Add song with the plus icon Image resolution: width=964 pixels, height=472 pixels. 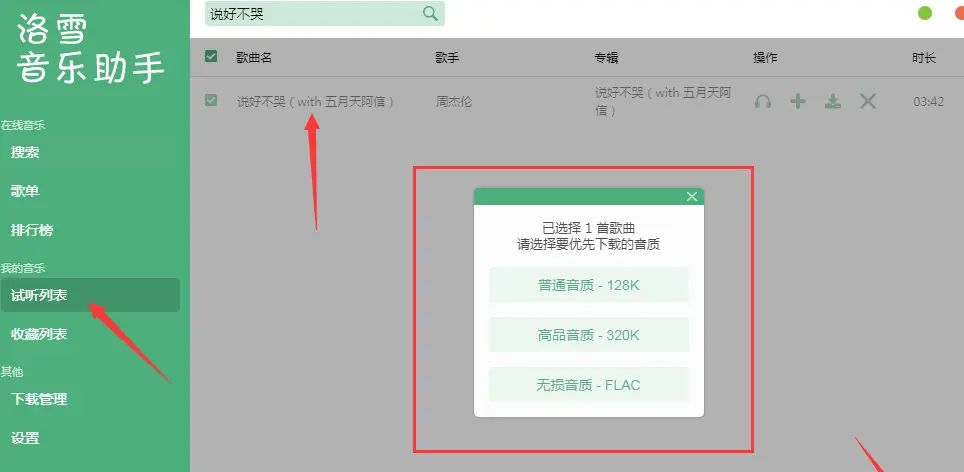[x=797, y=101]
